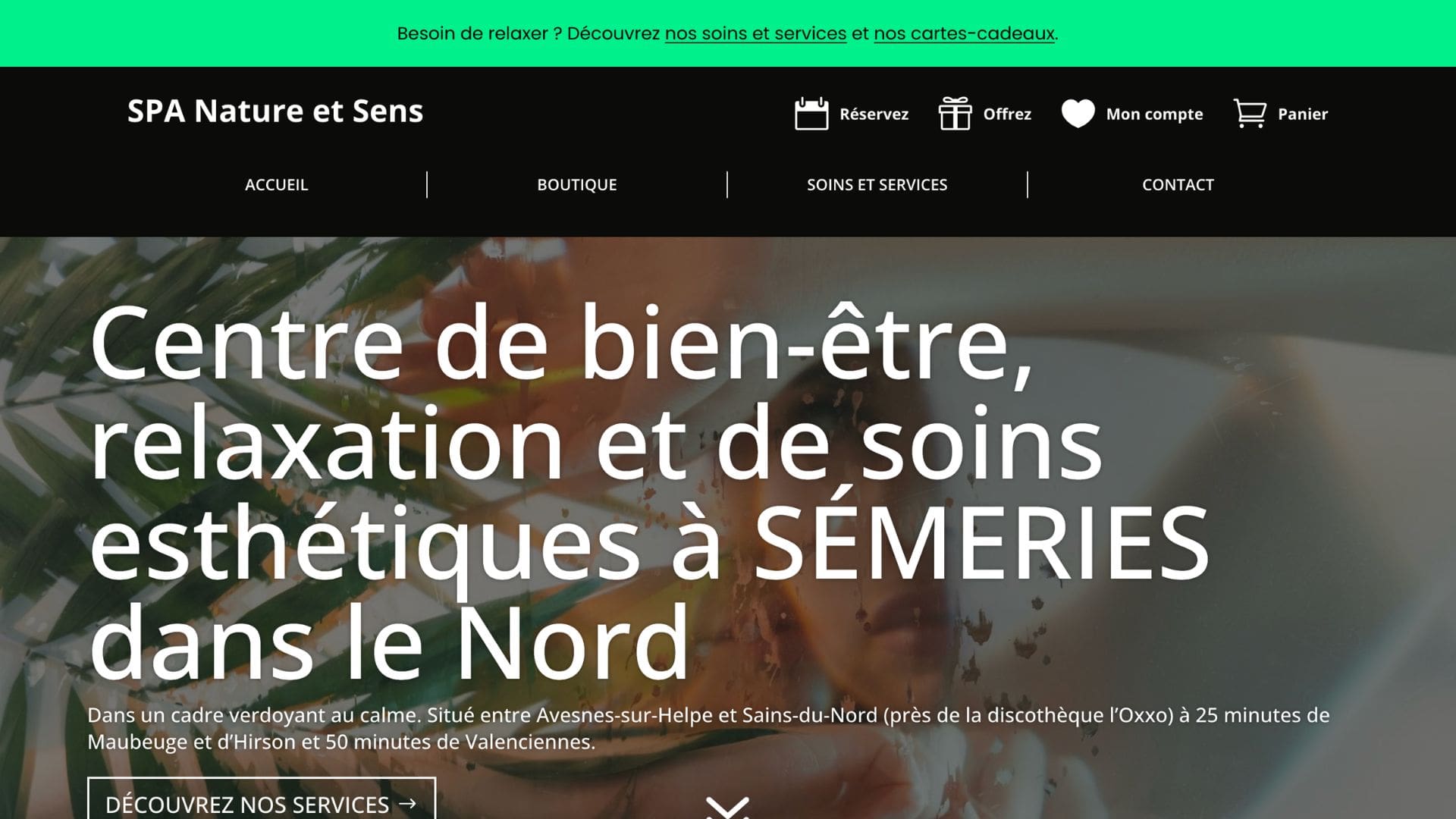Click the Réservez text link
1456x819 pixels.
click(874, 114)
